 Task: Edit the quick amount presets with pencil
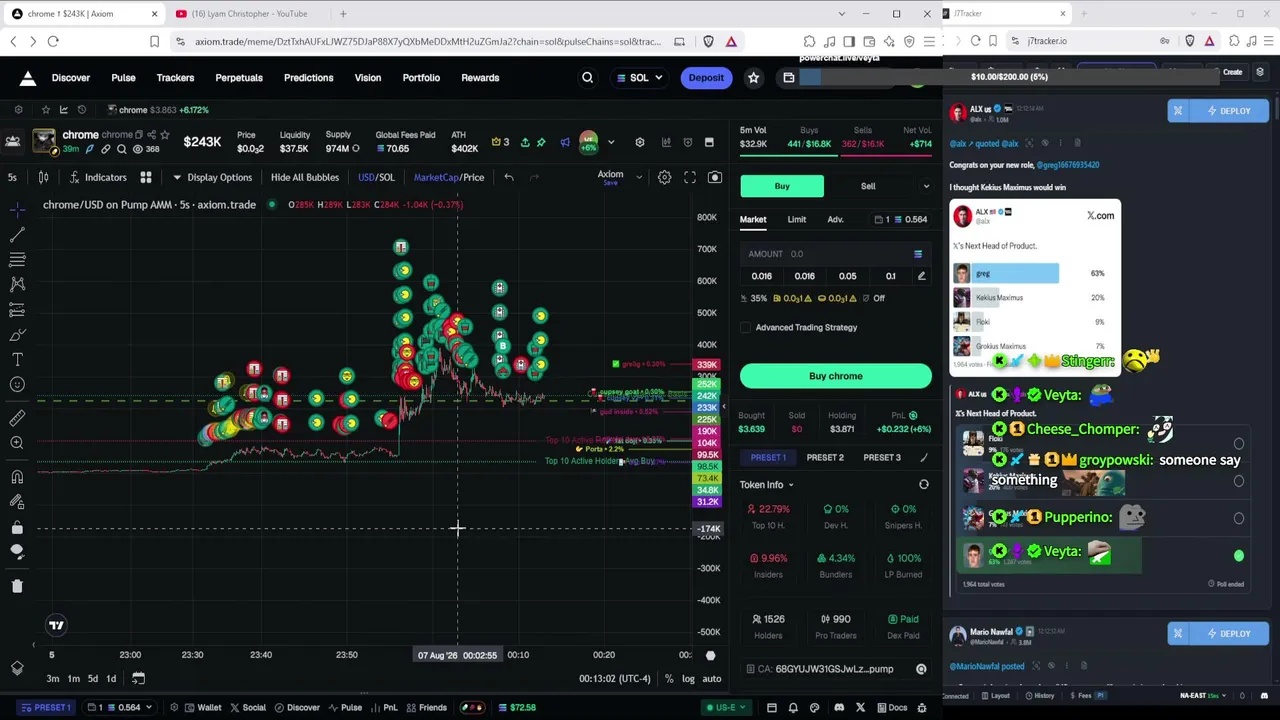pos(921,276)
